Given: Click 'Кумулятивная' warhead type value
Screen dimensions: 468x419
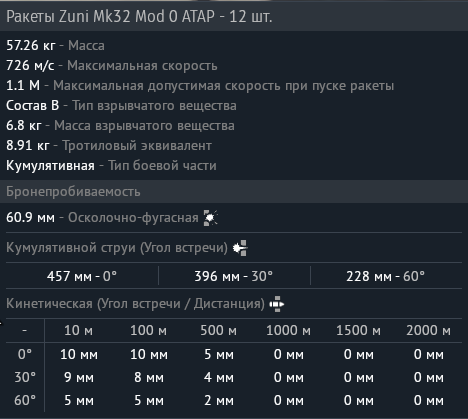Looking at the screenshot, I should pyautogui.click(x=50, y=166).
